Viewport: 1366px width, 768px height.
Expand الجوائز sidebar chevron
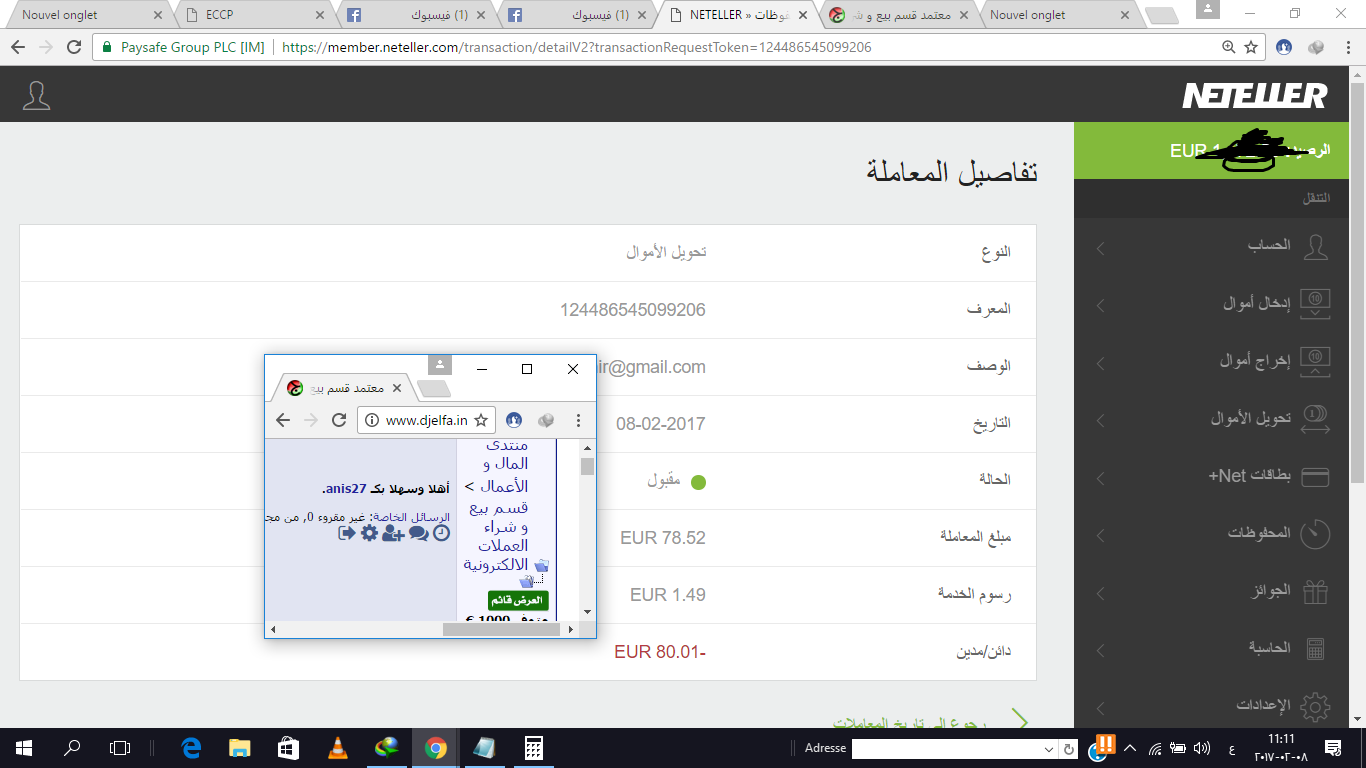click(x=1101, y=592)
